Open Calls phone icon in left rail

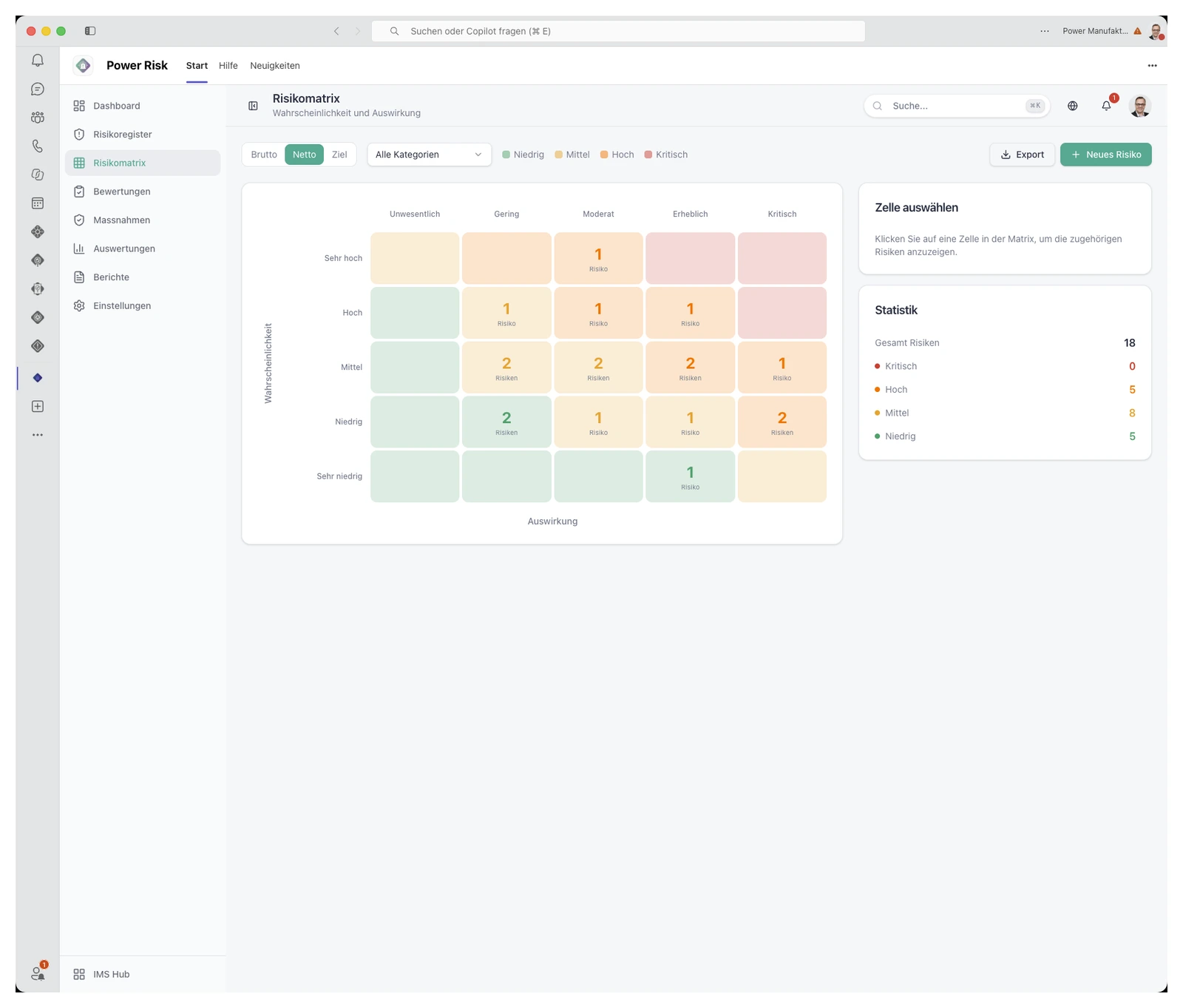coord(38,146)
